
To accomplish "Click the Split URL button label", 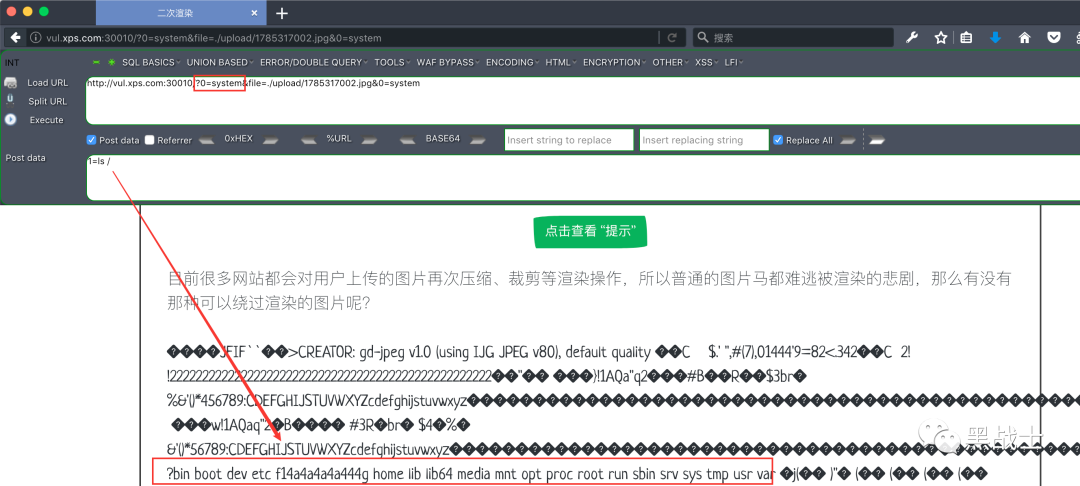I will (48, 101).
